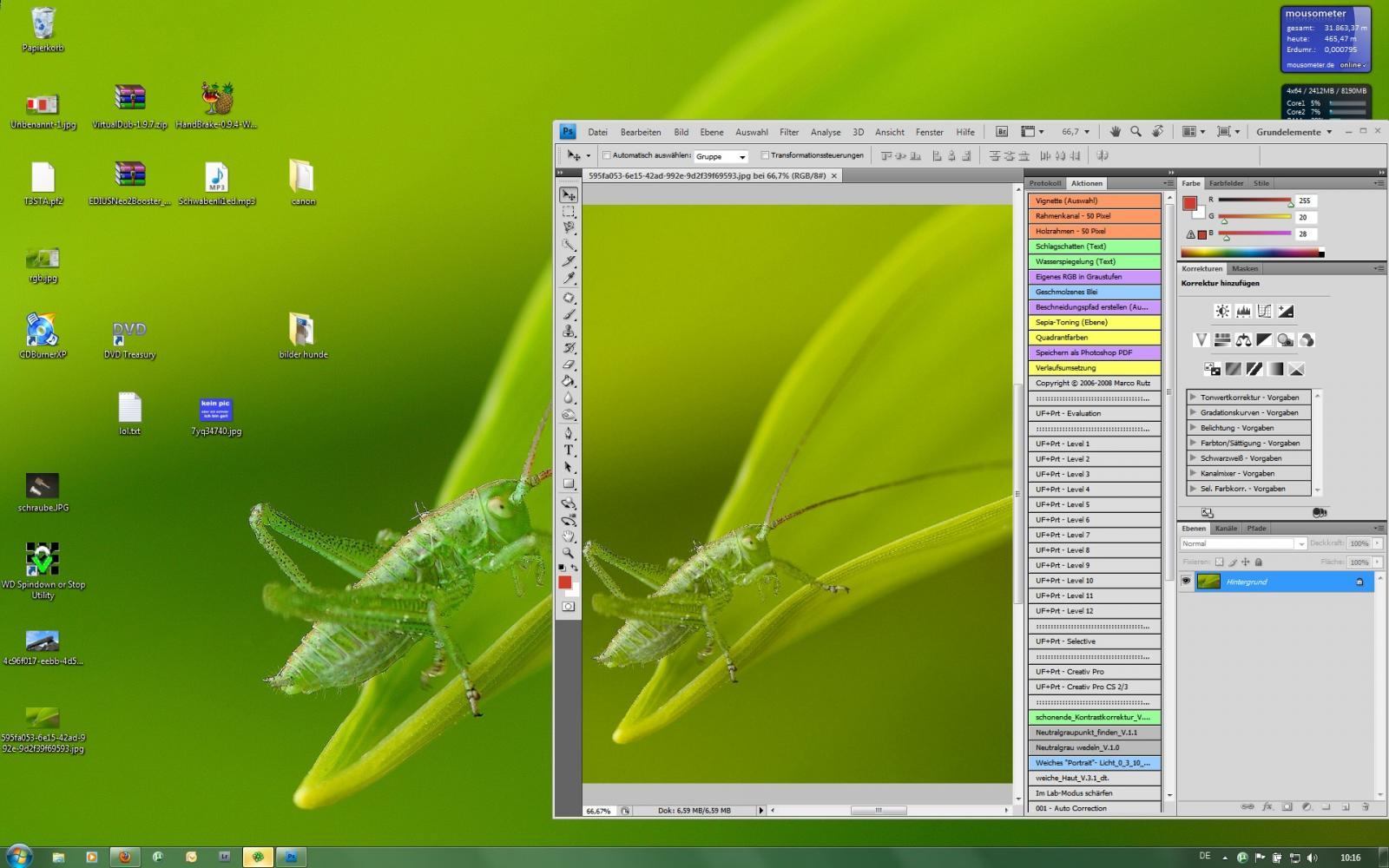Hide the Hintergrund layer via eye icon
The height and width of the screenshot is (868, 1389).
click(1186, 582)
